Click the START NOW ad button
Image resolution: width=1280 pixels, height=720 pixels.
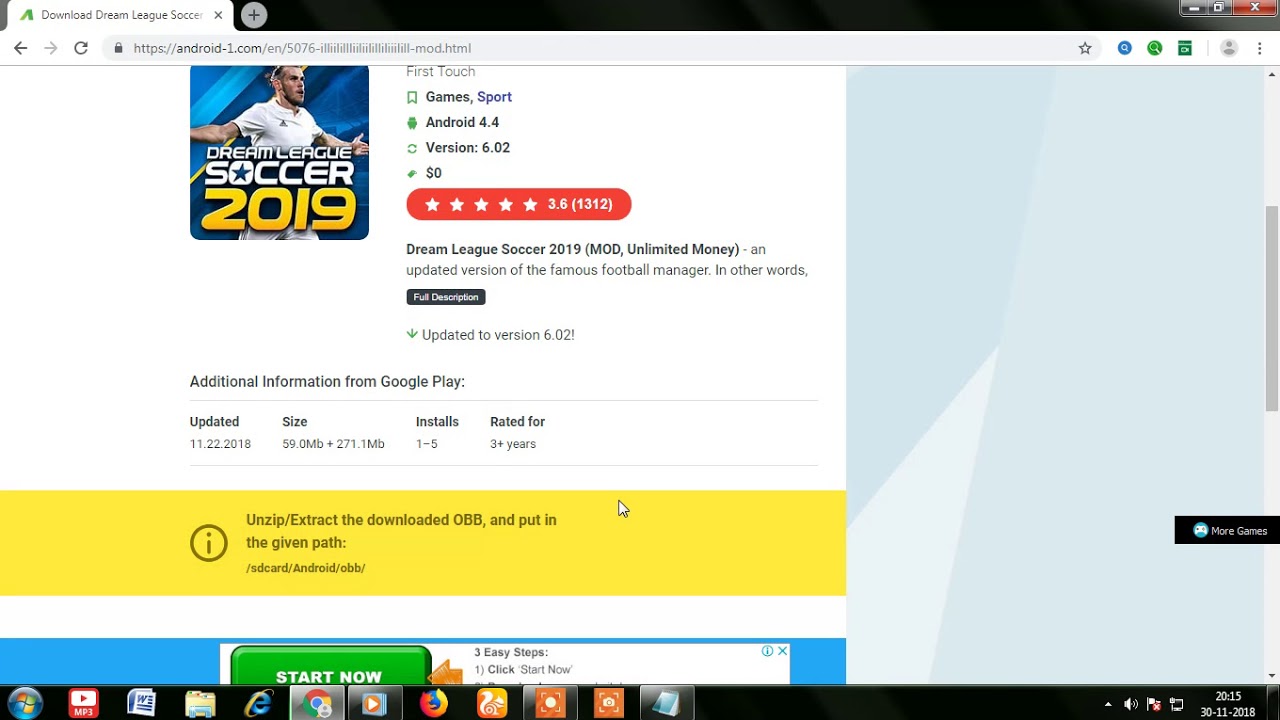click(330, 668)
